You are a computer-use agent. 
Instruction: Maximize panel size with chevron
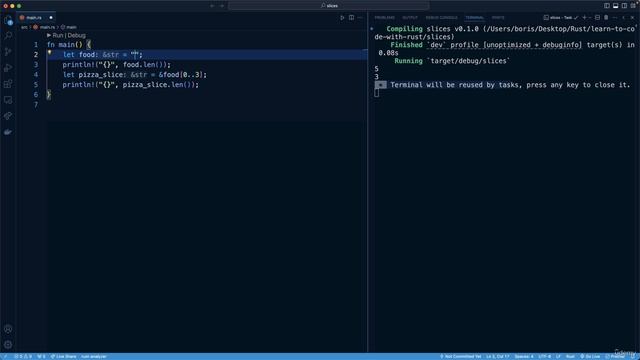click(623, 18)
